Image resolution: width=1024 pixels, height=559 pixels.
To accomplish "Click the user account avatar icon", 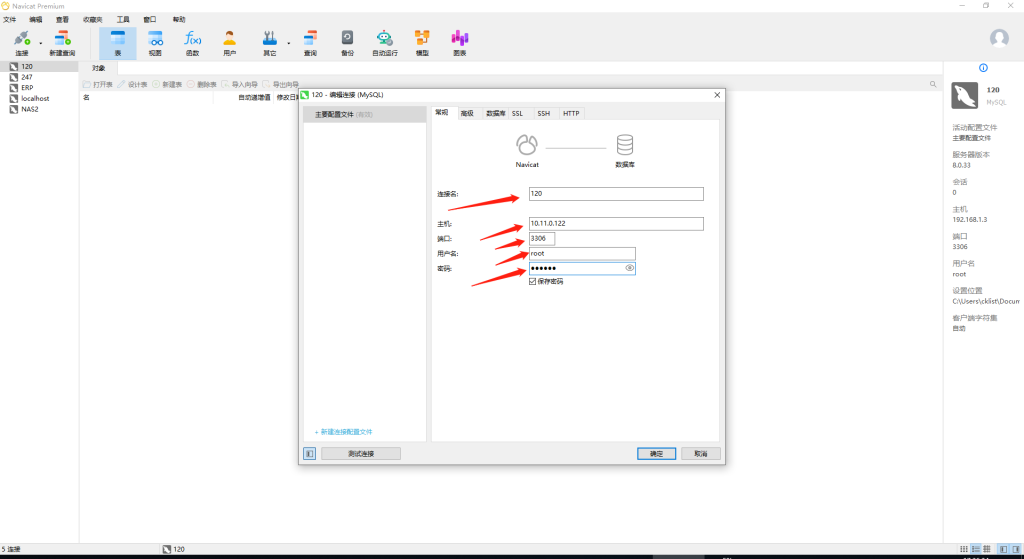I will pyautogui.click(x=999, y=39).
